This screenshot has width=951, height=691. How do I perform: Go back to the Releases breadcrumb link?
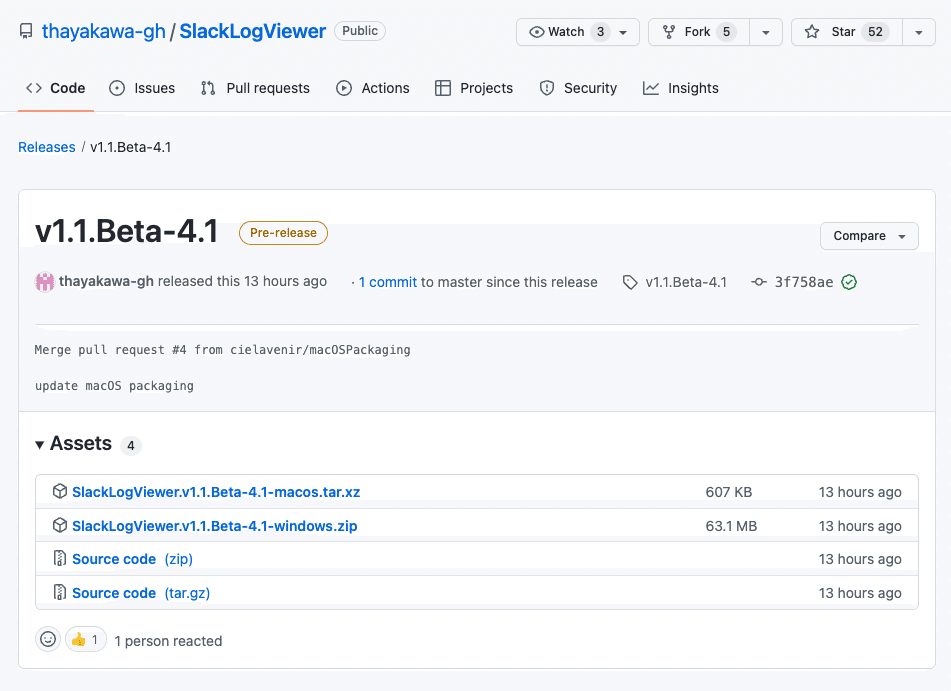tap(47, 147)
